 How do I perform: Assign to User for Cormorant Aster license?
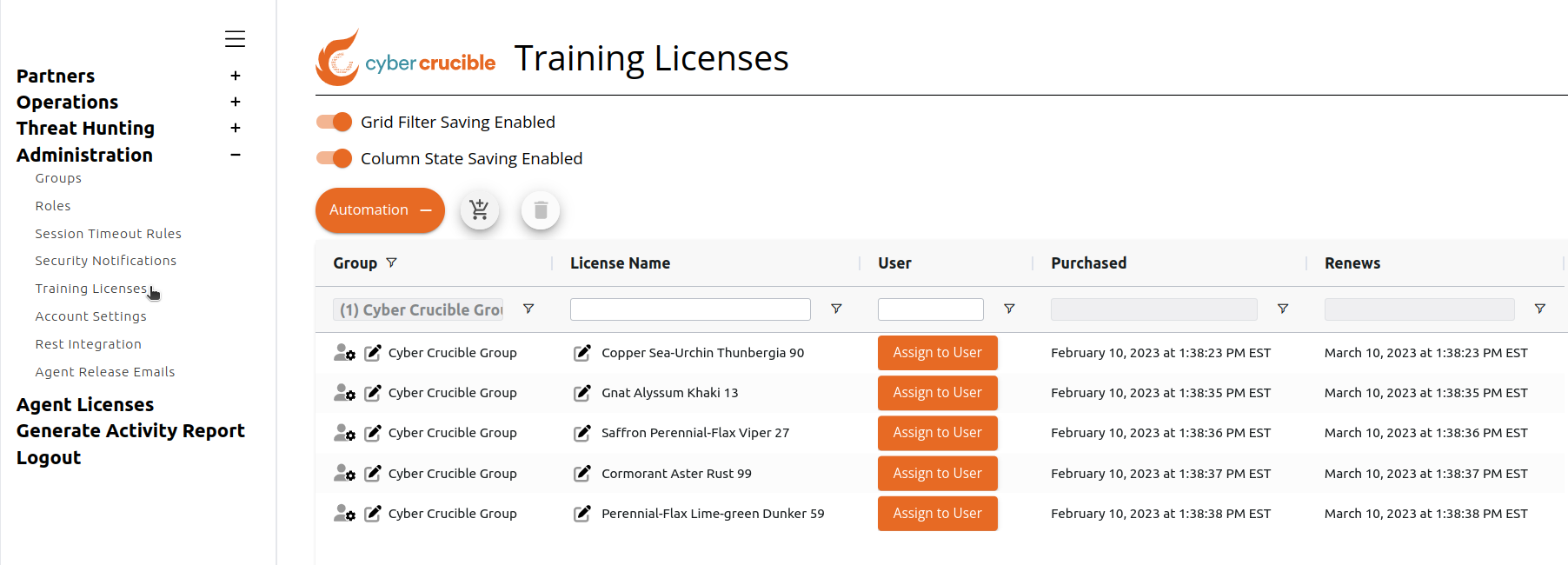point(938,474)
